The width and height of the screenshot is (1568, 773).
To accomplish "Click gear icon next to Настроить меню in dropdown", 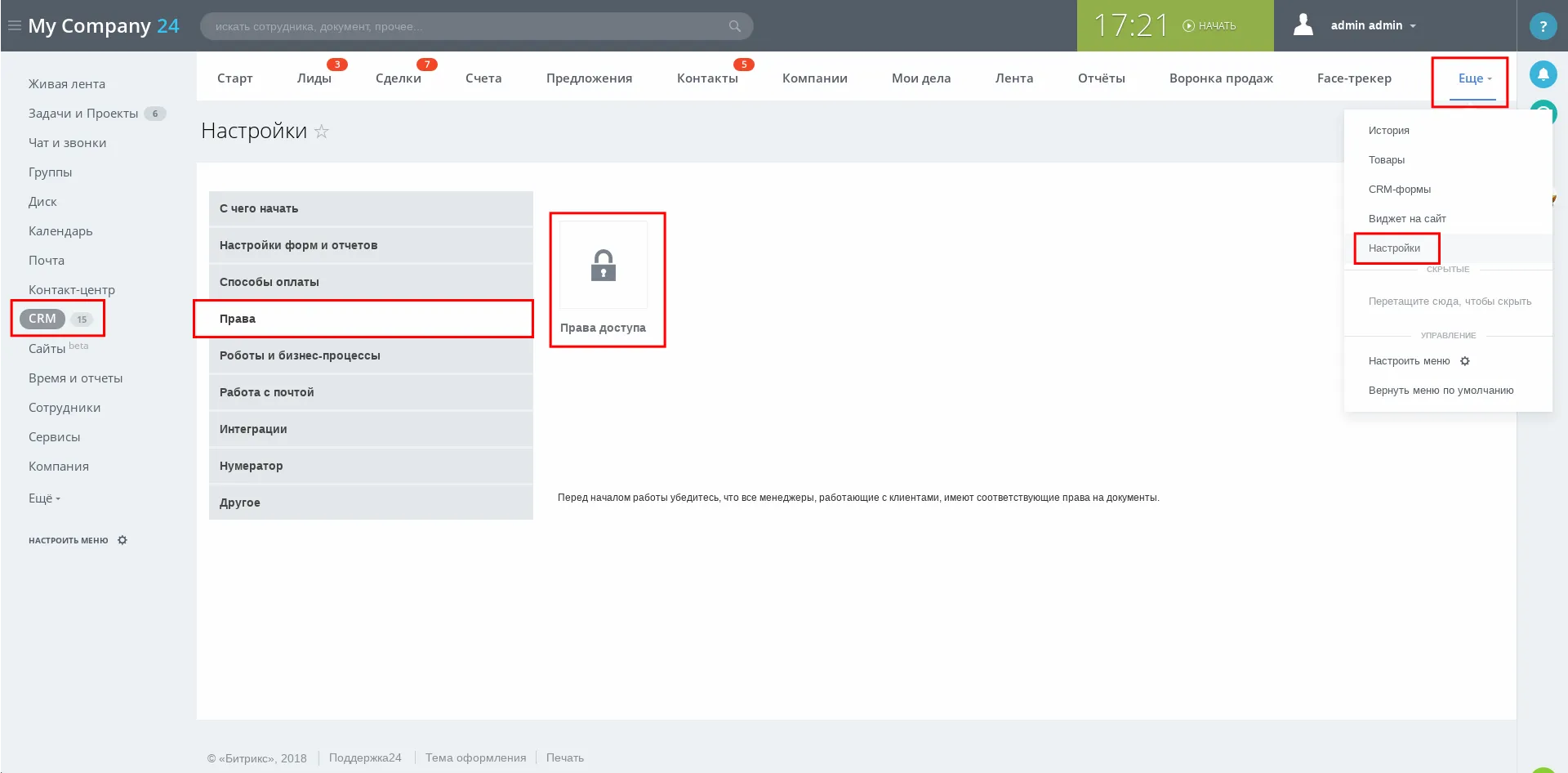I will (1465, 361).
